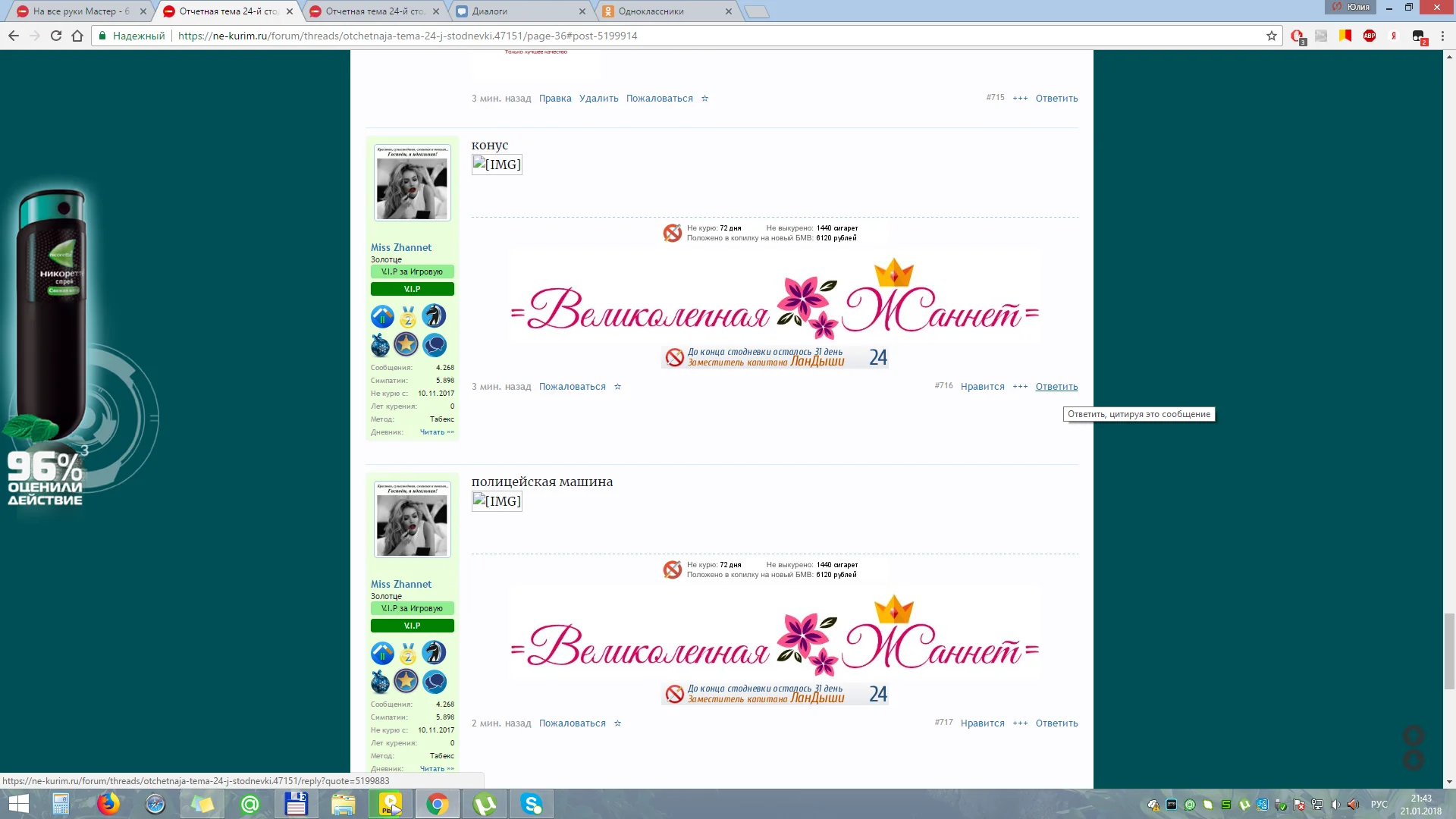The width and height of the screenshot is (1456, 819).
Task: Click the star icon on post #716
Action: [617, 387]
